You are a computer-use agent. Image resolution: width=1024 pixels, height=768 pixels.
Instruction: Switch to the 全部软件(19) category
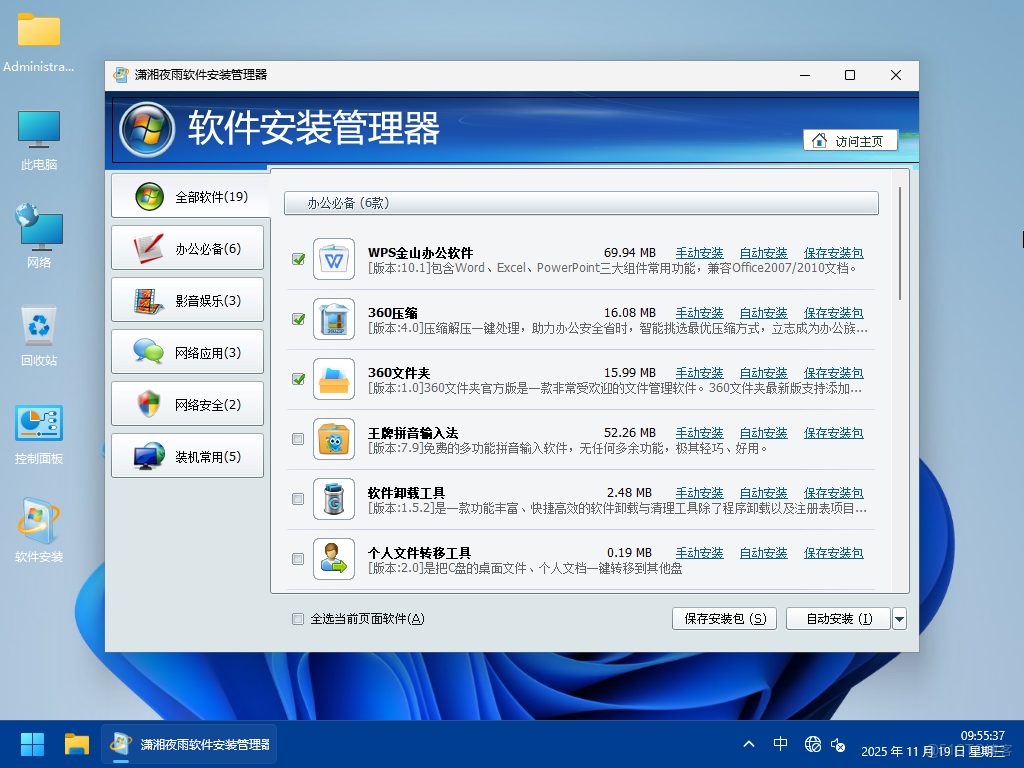(x=188, y=195)
